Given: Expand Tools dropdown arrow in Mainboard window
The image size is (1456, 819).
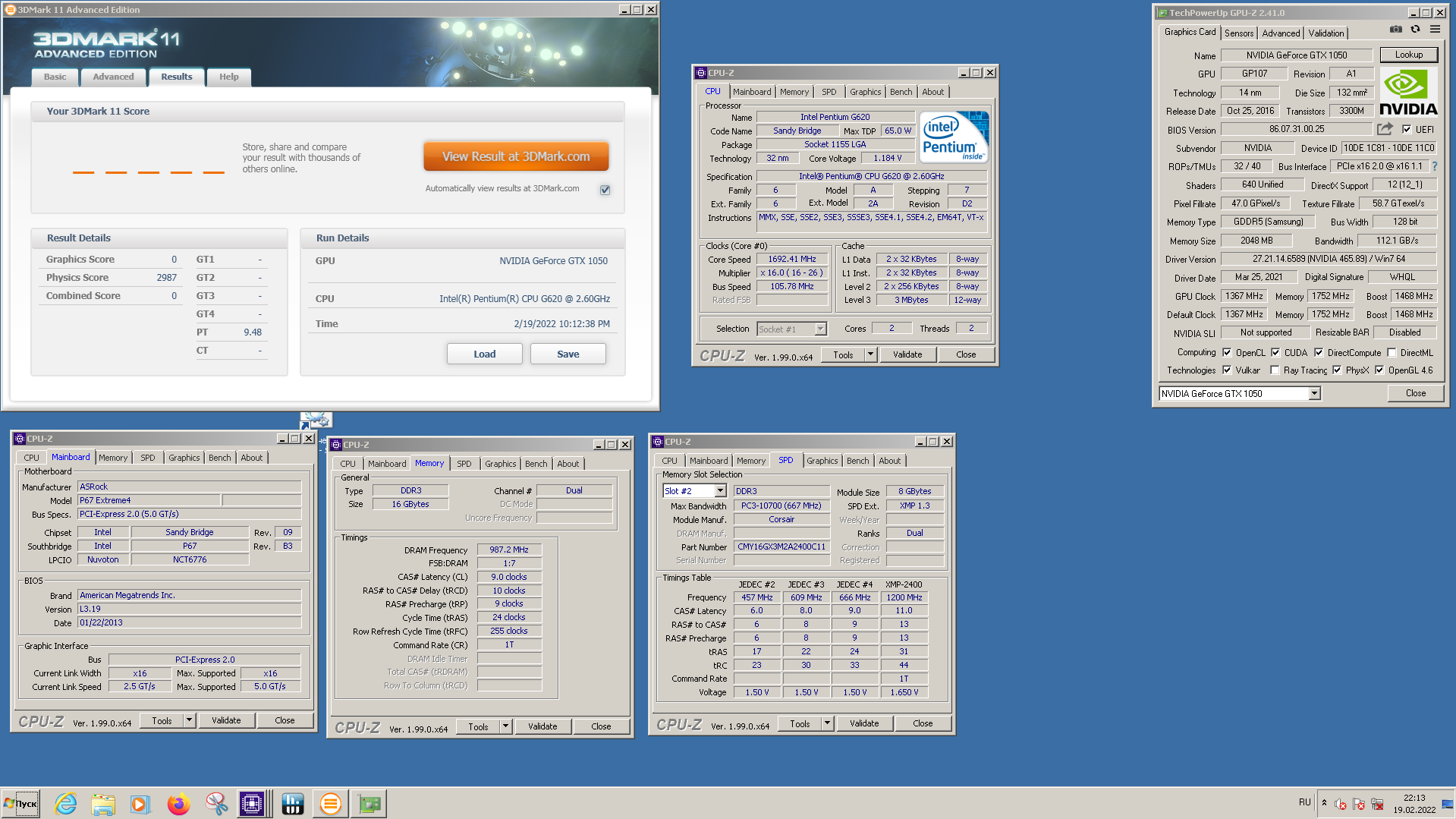Looking at the screenshot, I should tap(189, 720).
